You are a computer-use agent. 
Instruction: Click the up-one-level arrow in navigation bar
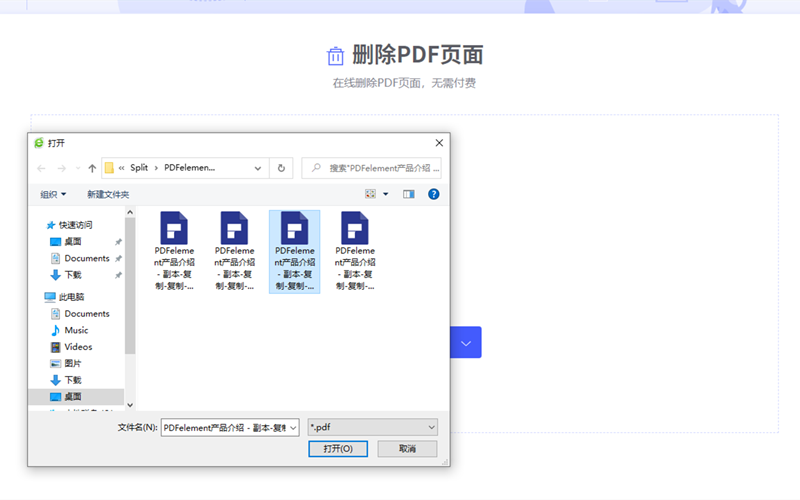point(92,168)
